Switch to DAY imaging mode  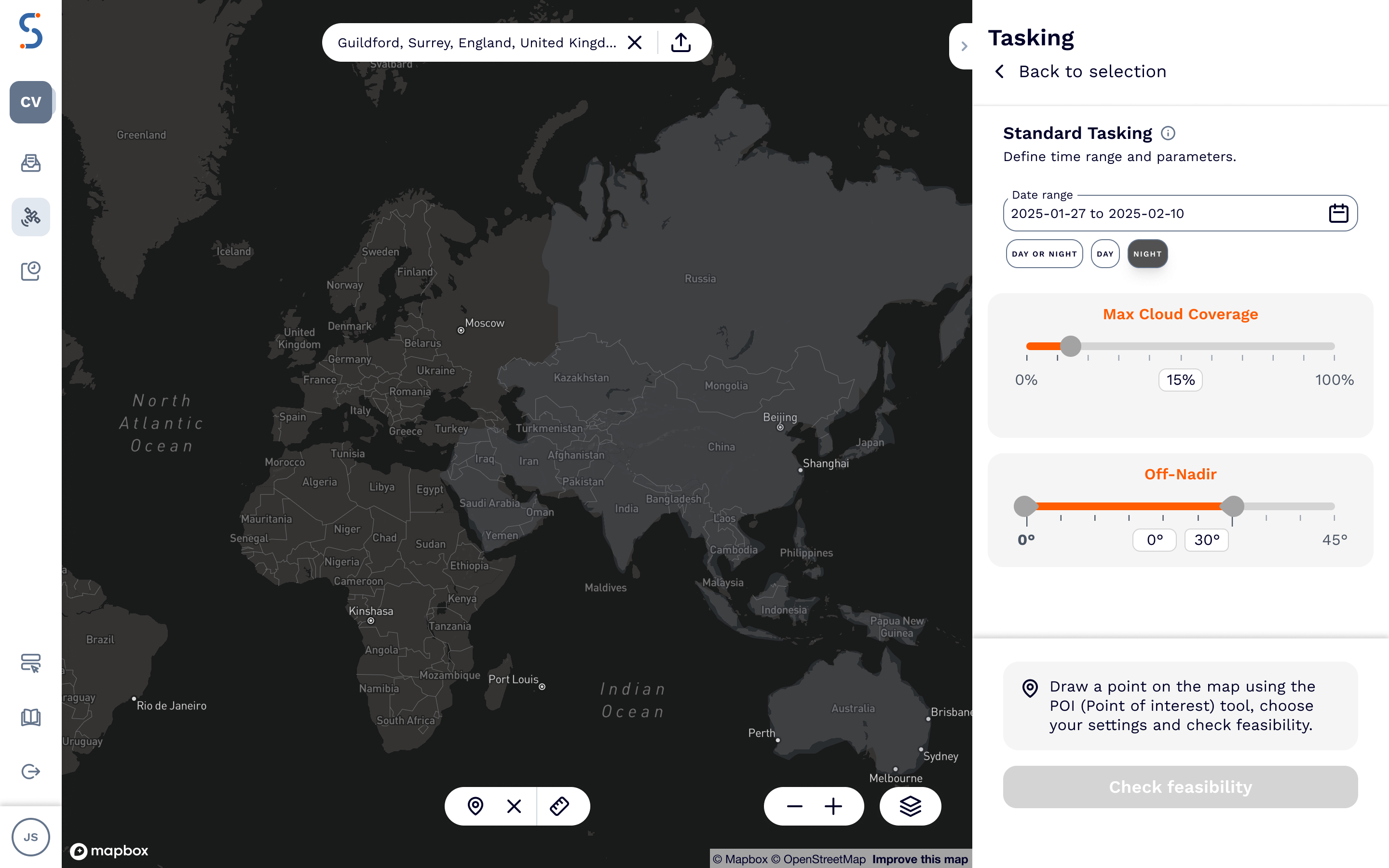tap(1105, 253)
